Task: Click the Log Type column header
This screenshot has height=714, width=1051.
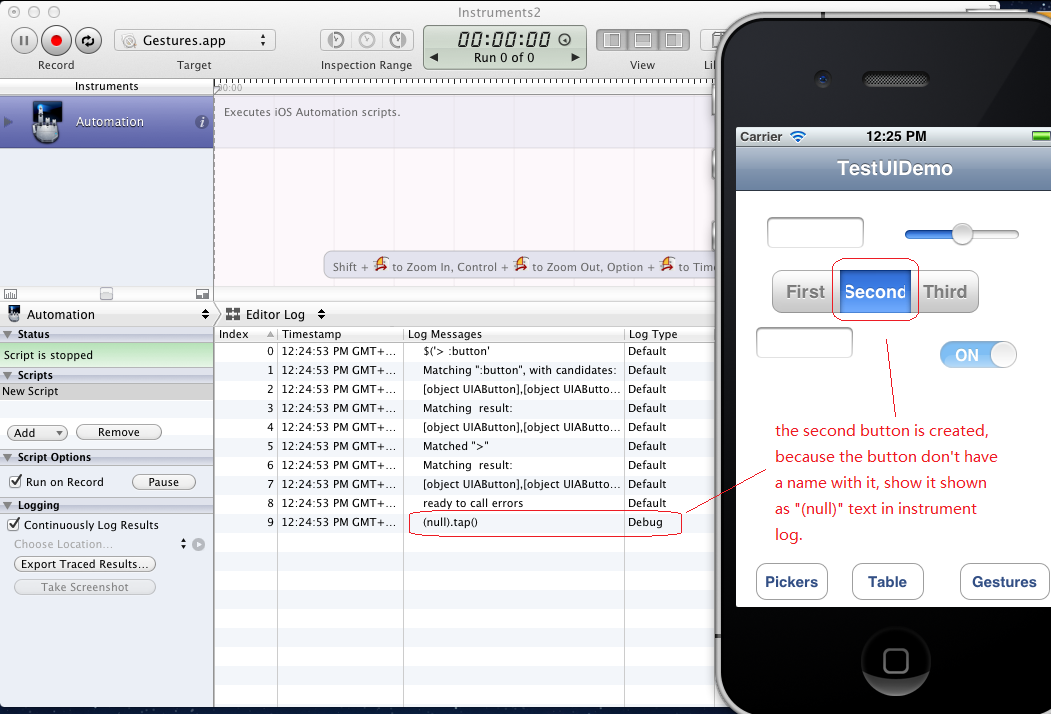Action: [669, 334]
